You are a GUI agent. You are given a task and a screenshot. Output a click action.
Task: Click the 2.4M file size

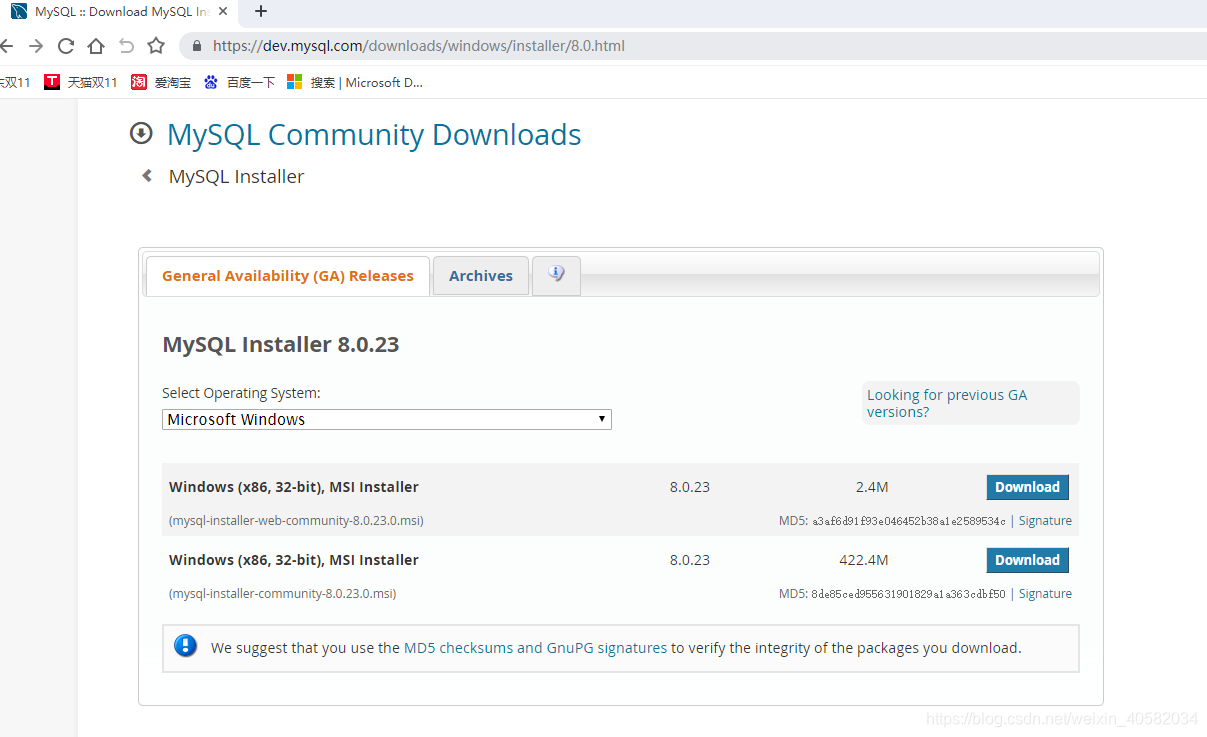click(x=872, y=488)
